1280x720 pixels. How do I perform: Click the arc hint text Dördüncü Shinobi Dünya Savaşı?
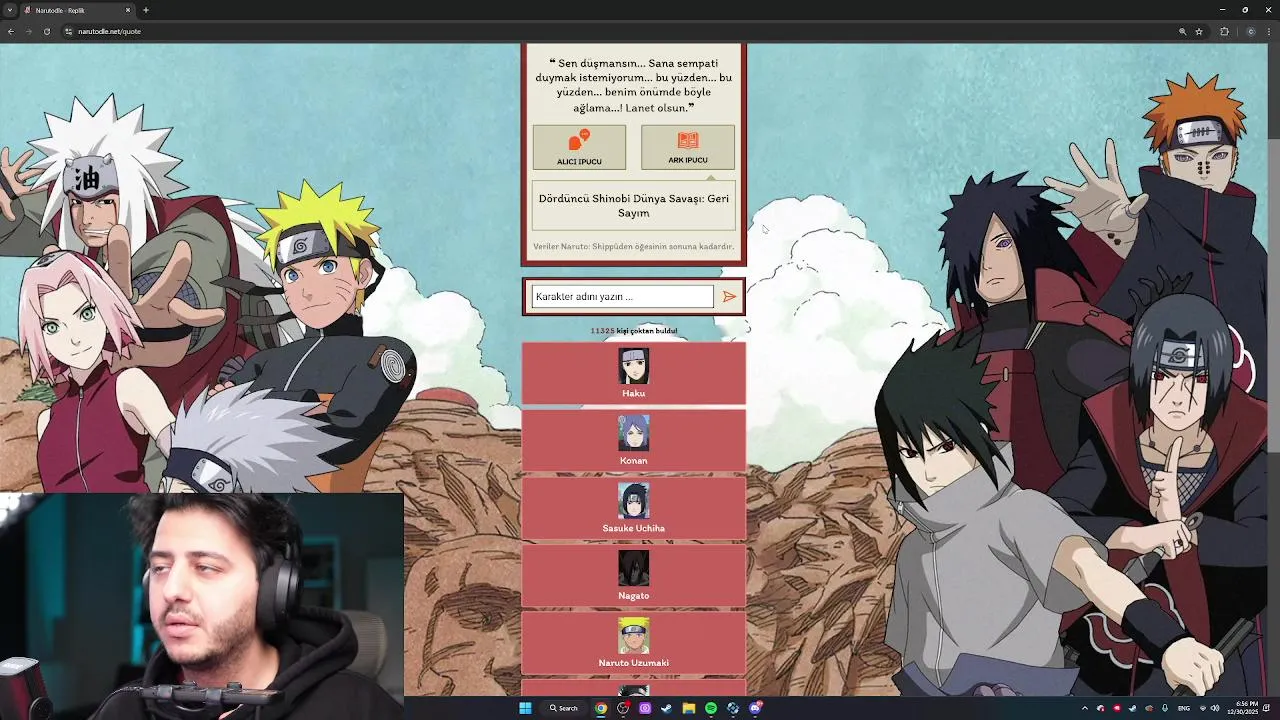click(x=634, y=205)
